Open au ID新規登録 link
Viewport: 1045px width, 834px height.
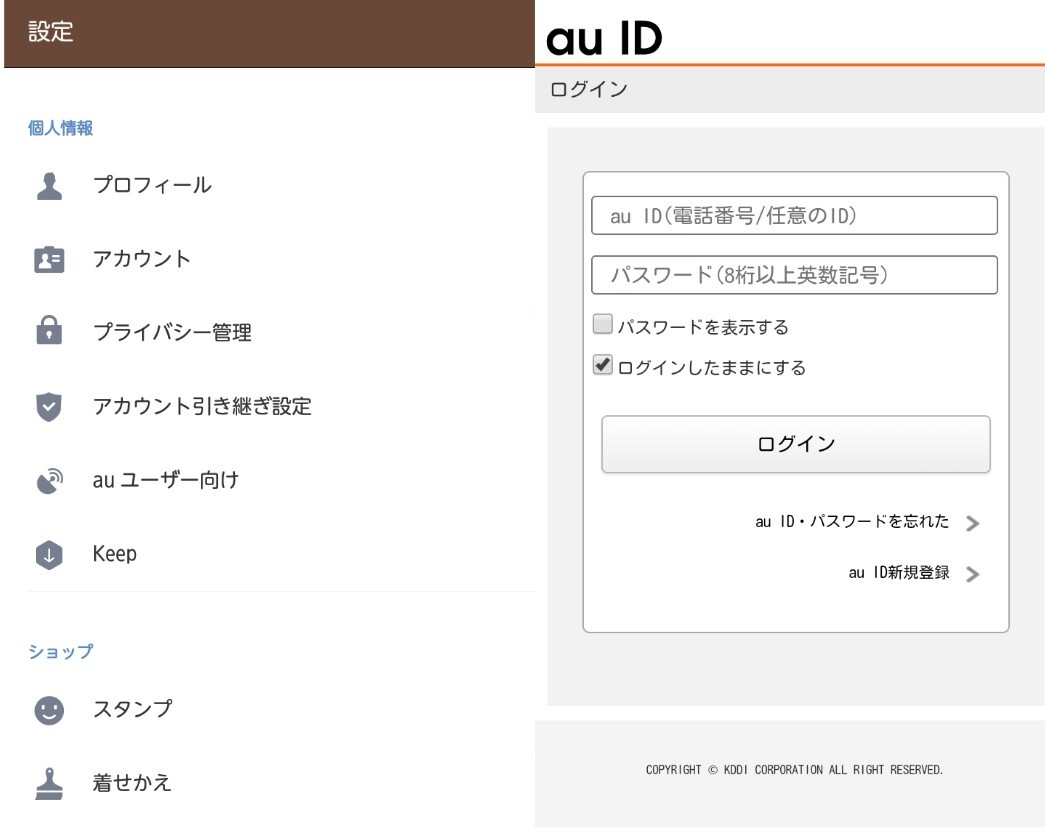[x=898, y=573]
